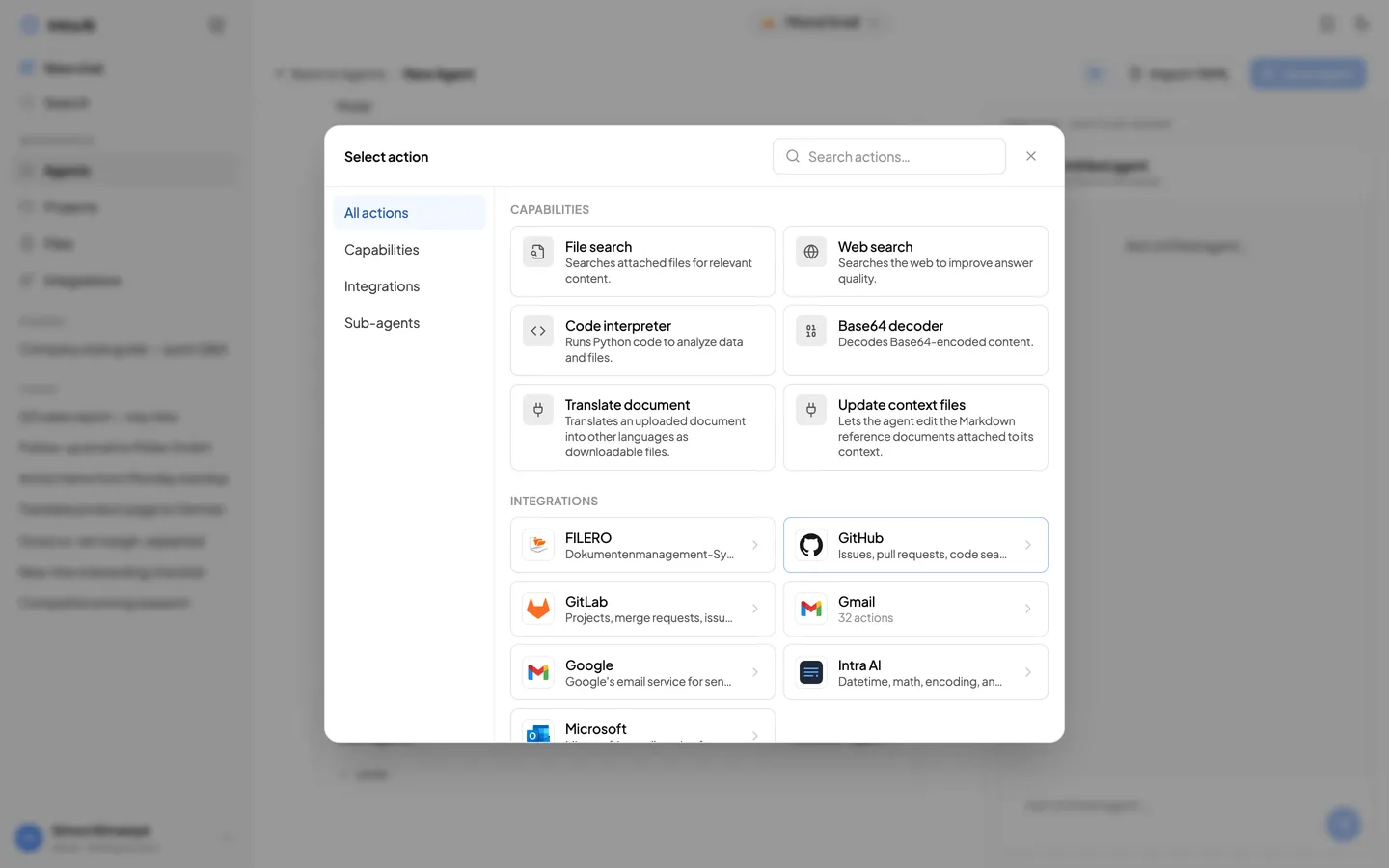Click the File search document icon
Screen dimensions: 1389x868
[538, 252]
